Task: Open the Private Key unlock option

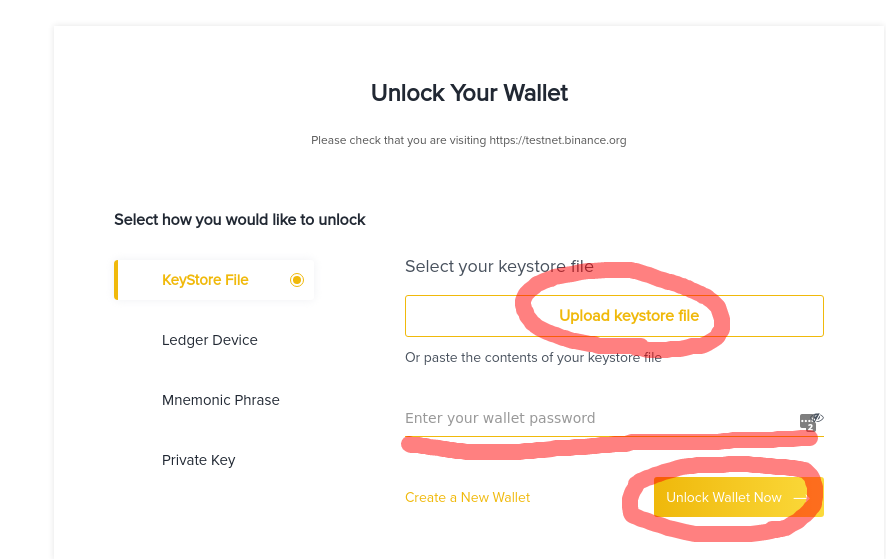Action: pyautogui.click(x=198, y=460)
